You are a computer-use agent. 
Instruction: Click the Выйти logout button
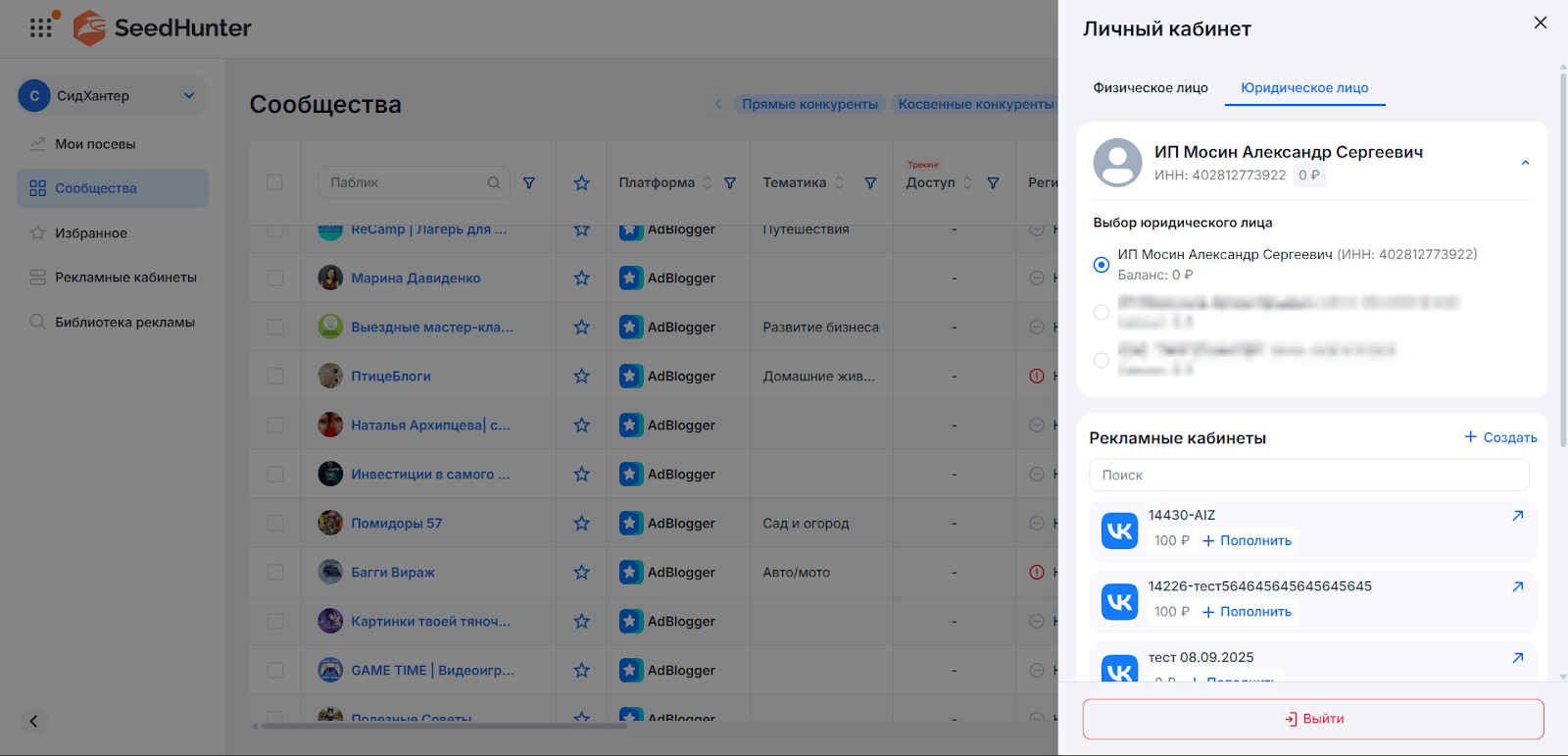pyautogui.click(x=1313, y=719)
